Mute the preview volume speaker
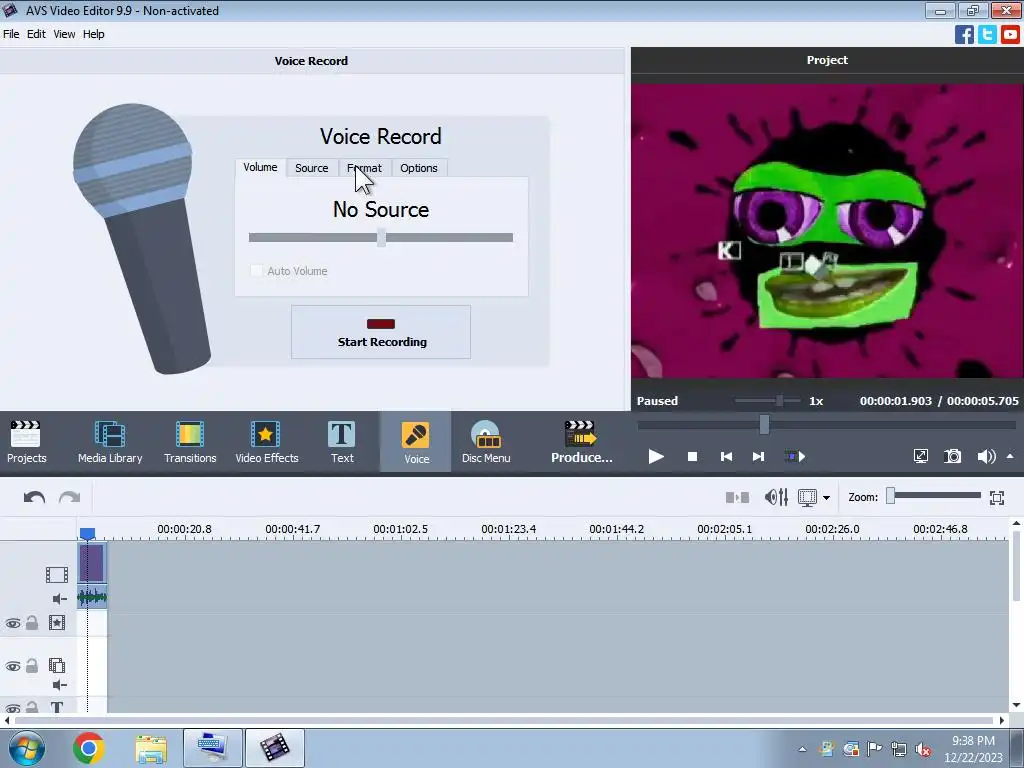The width and height of the screenshot is (1024, 768). coord(985,456)
